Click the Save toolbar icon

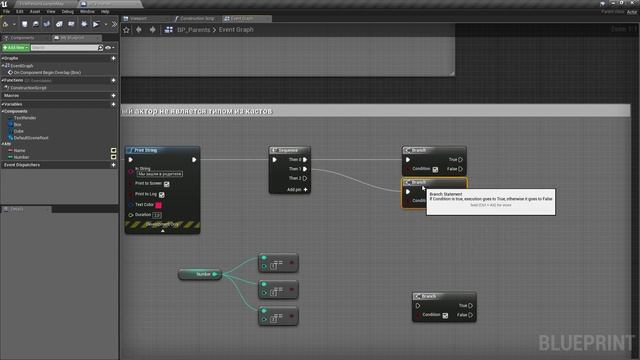coord(24,24)
